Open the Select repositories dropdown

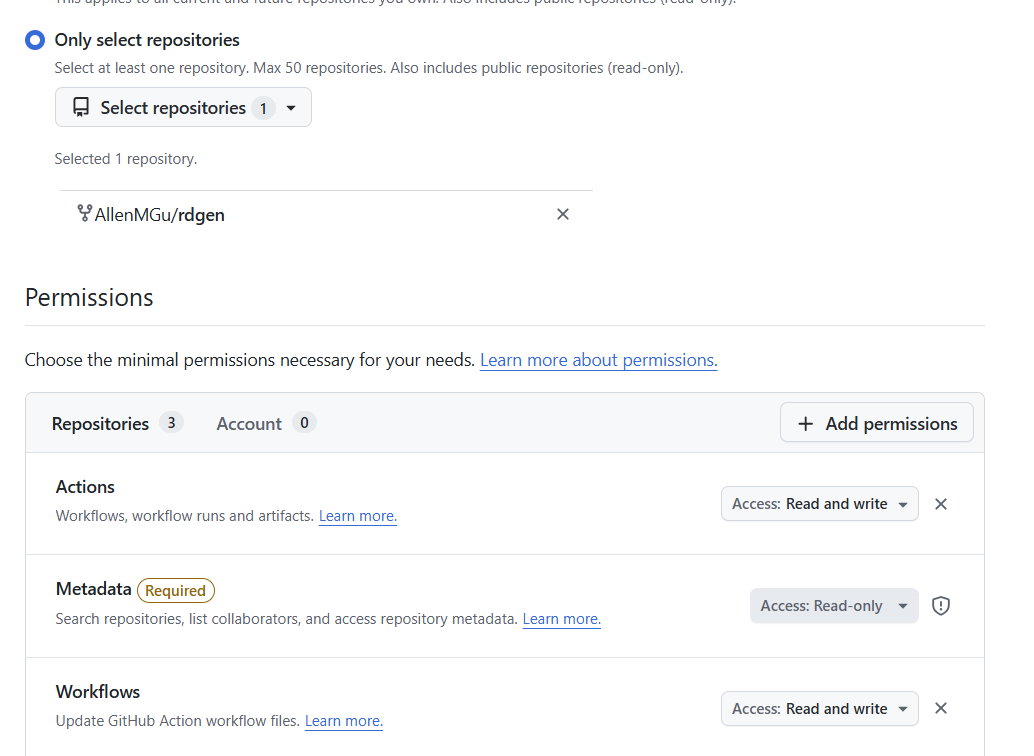pyautogui.click(x=183, y=108)
